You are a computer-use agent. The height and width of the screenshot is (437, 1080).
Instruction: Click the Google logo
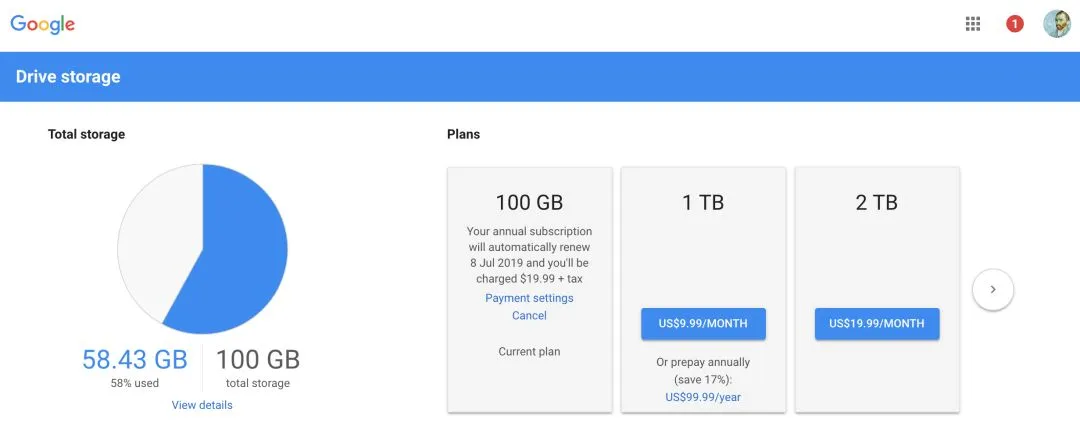tap(43, 24)
